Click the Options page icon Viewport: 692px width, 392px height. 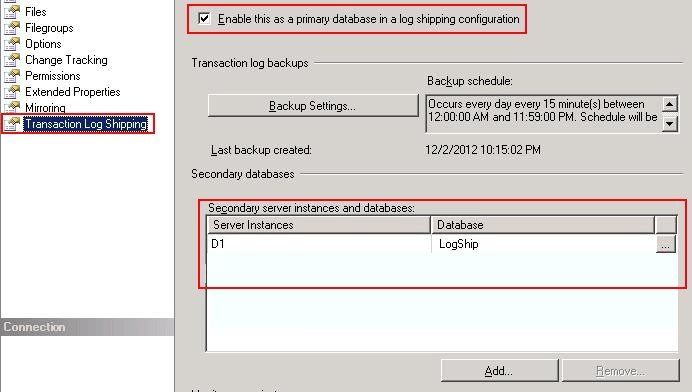(x=12, y=43)
